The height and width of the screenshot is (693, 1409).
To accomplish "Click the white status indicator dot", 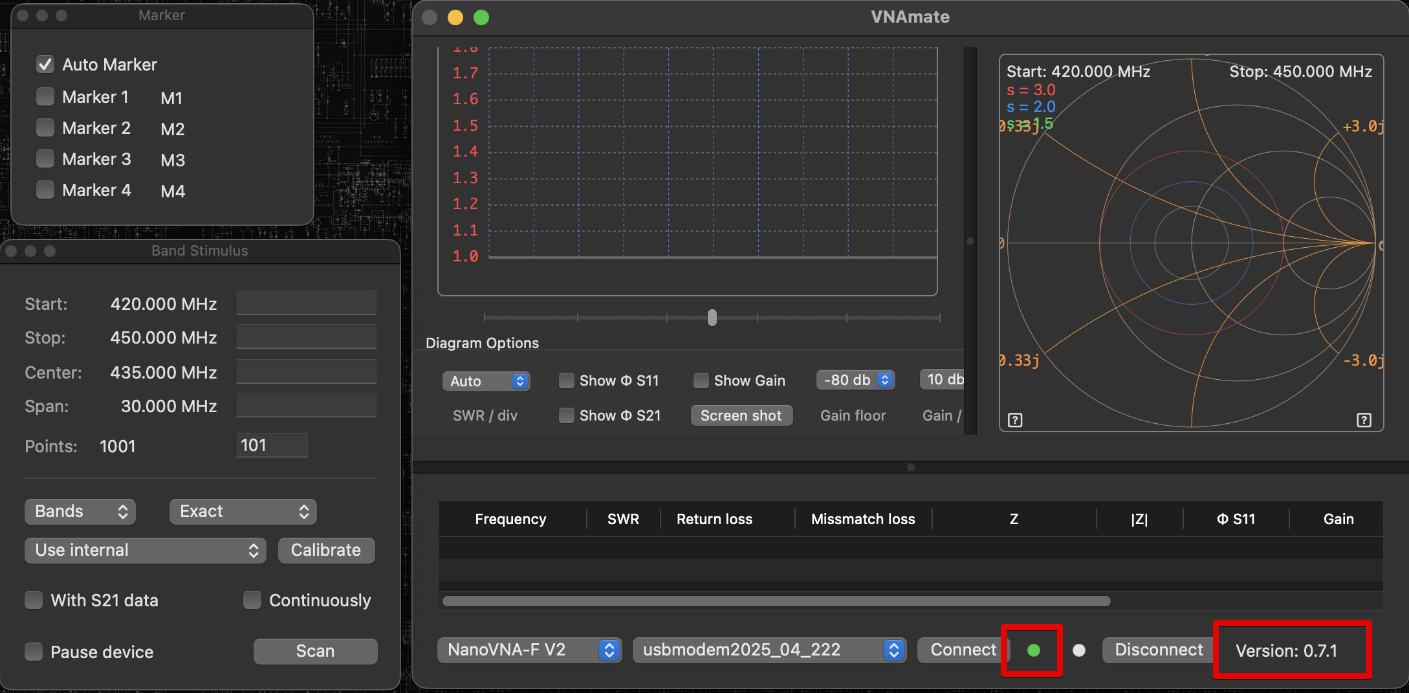I will 1079,650.
